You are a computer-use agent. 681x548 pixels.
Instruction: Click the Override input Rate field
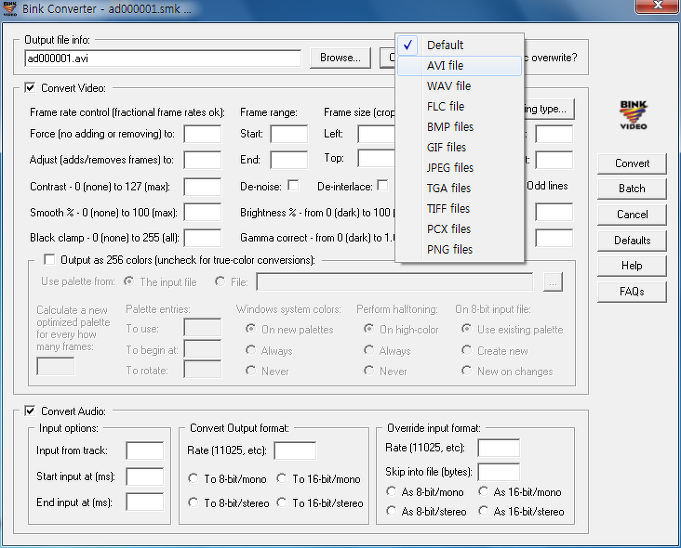coord(499,448)
